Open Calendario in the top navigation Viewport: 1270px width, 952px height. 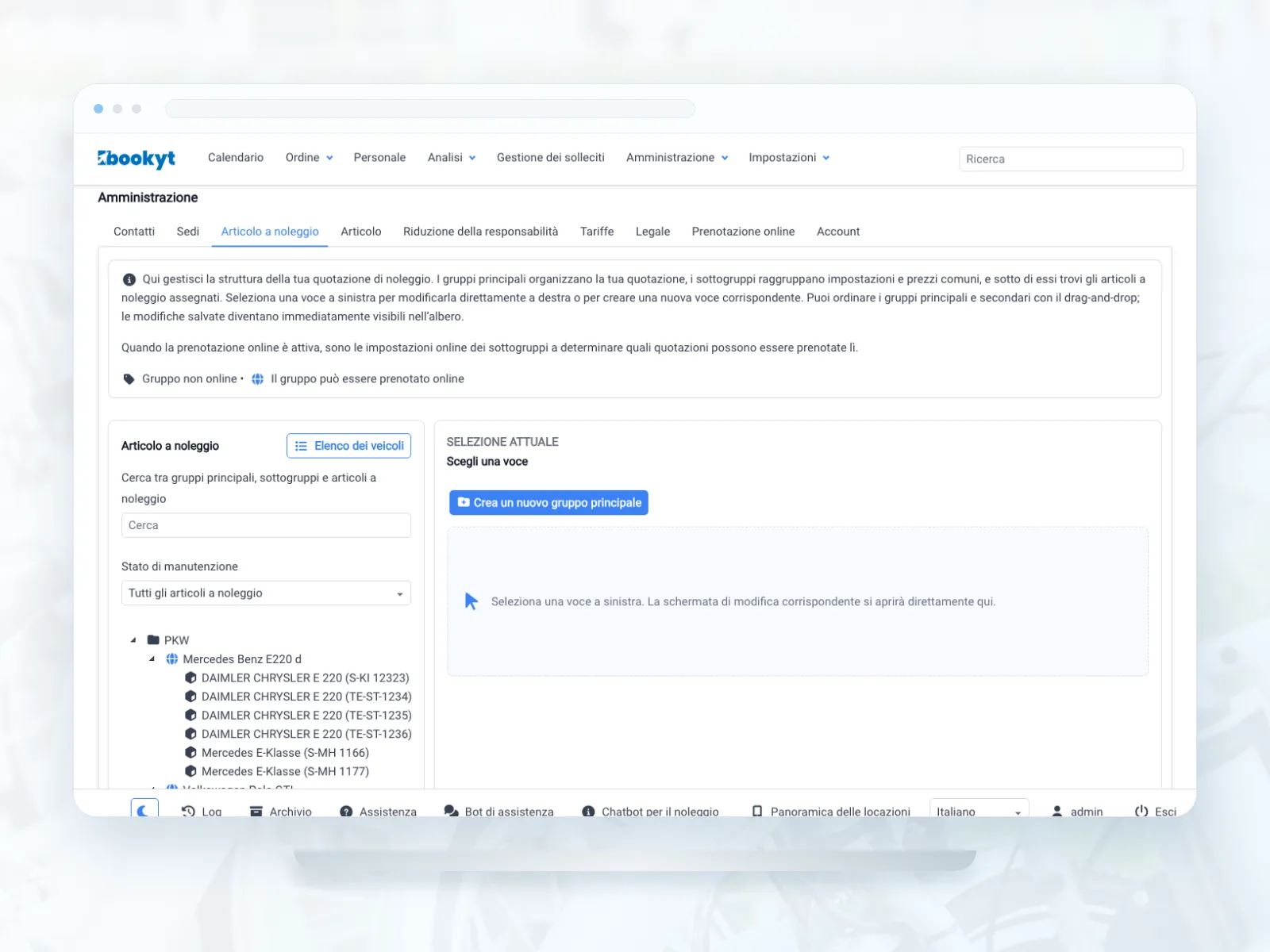[236, 158]
